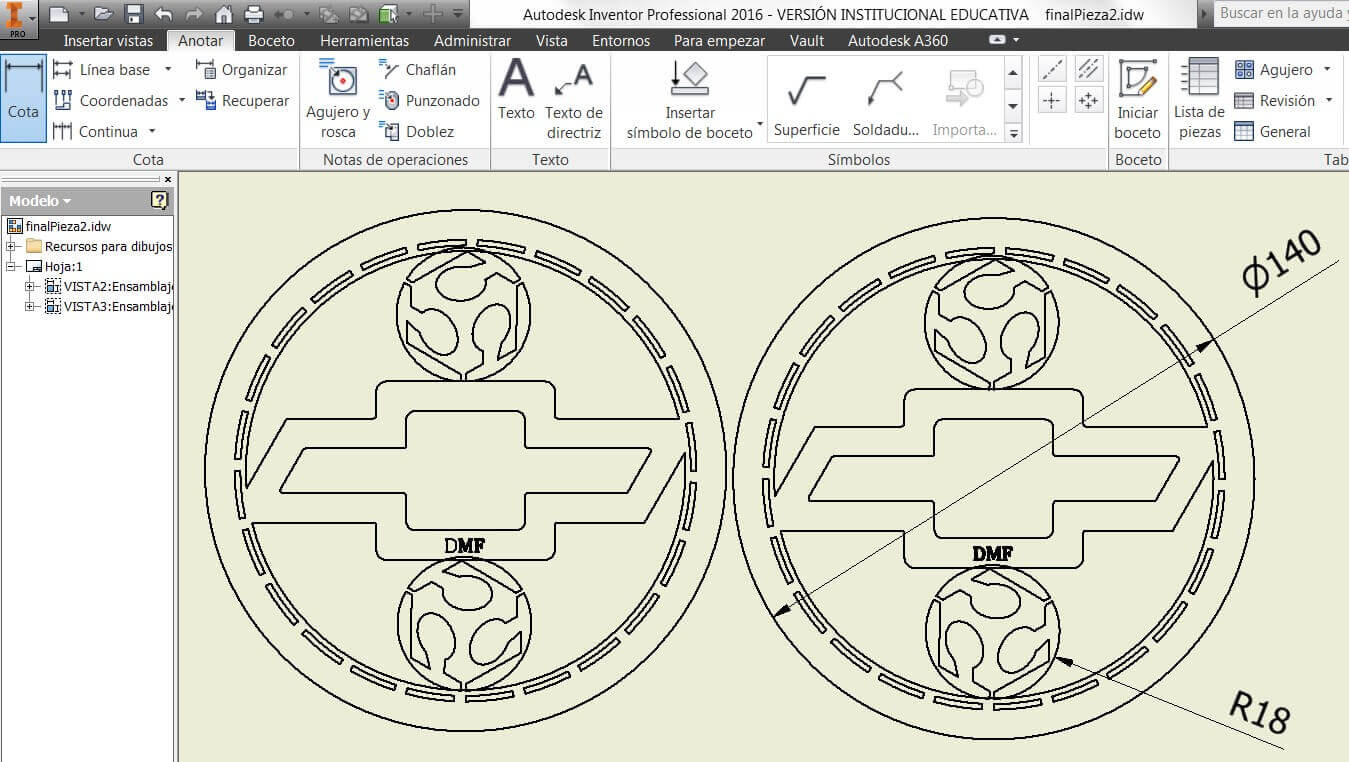
Task: Select the centerline bisector tool
Action: coord(1088,70)
